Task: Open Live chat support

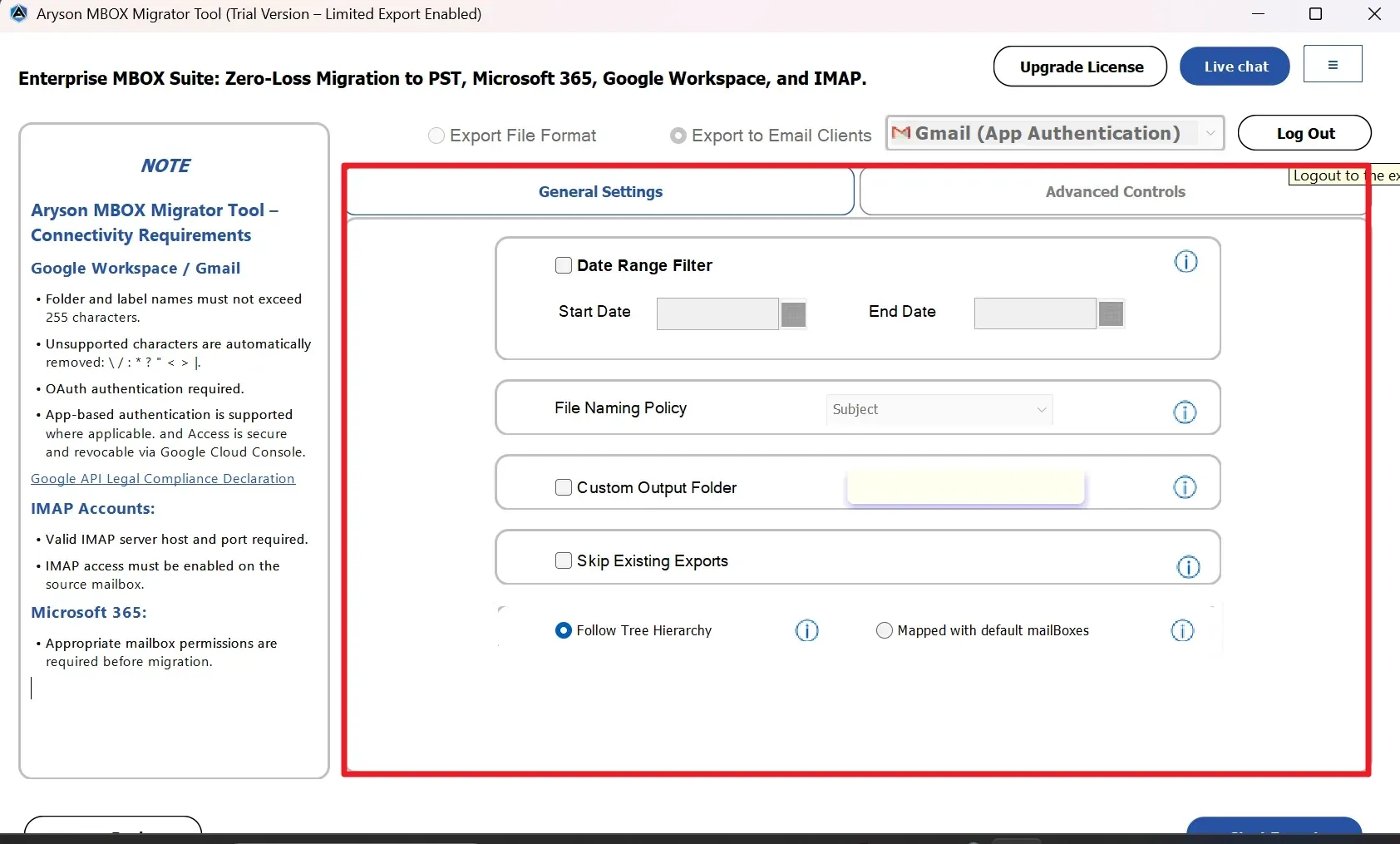Action: 1235,67
